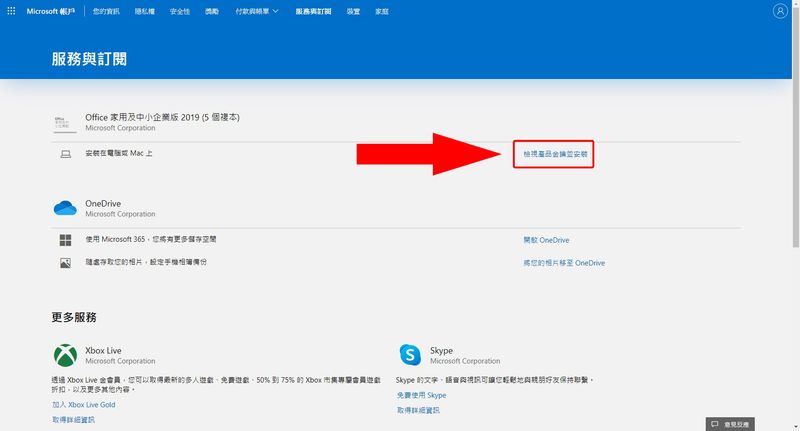Click the feedback chat bubble icon
Screen dimensions: 800x431
715,424
